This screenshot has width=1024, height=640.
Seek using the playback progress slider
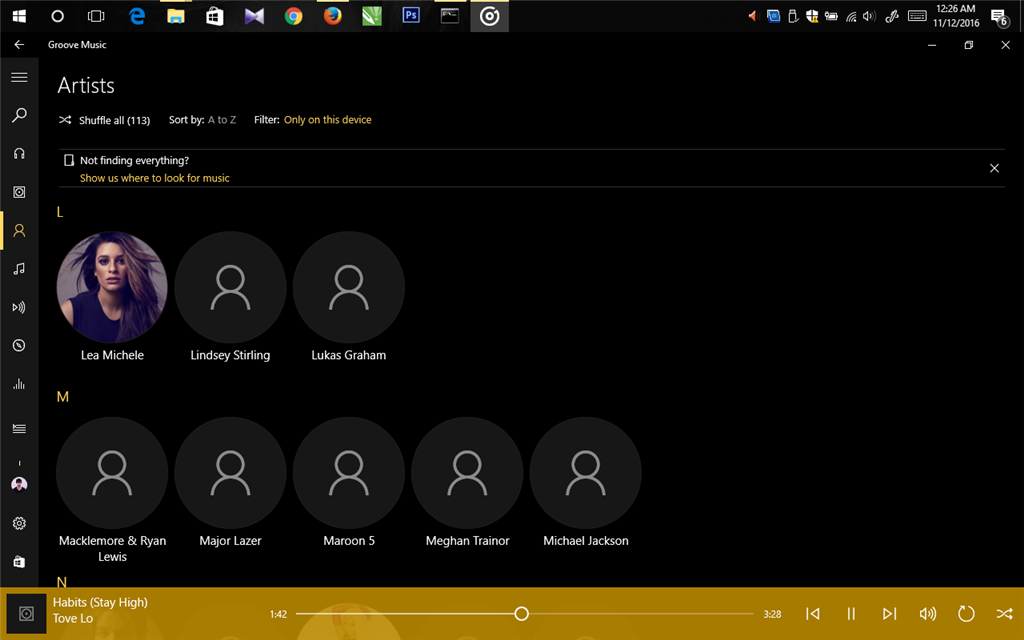point(524,614)
